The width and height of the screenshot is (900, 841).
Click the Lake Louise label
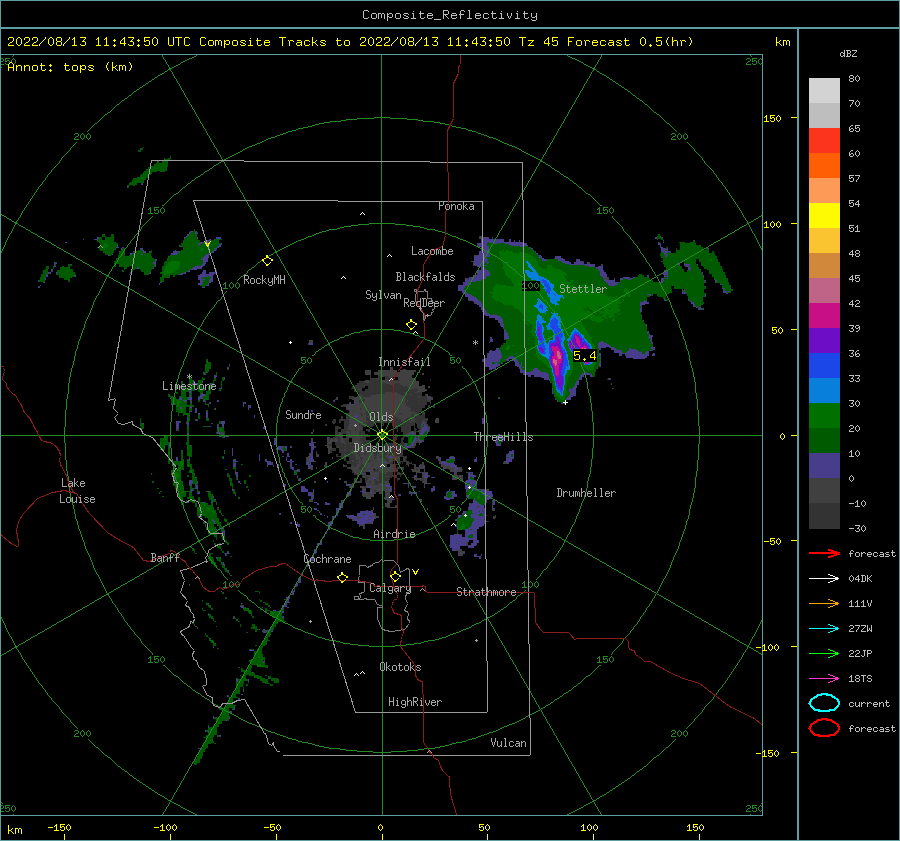[77, 491]
